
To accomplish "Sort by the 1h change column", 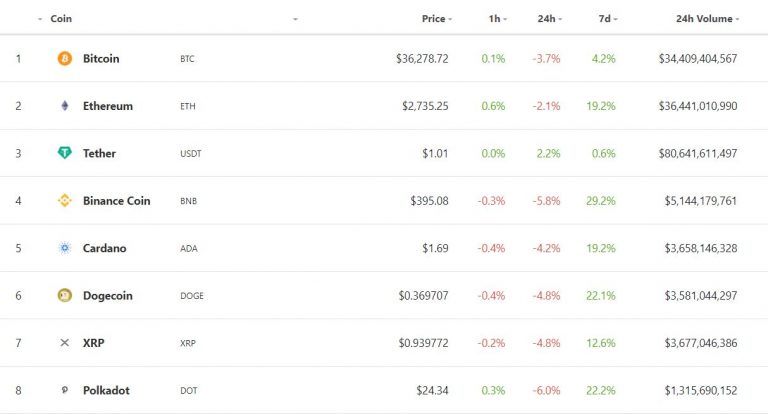I will point(494,19).
